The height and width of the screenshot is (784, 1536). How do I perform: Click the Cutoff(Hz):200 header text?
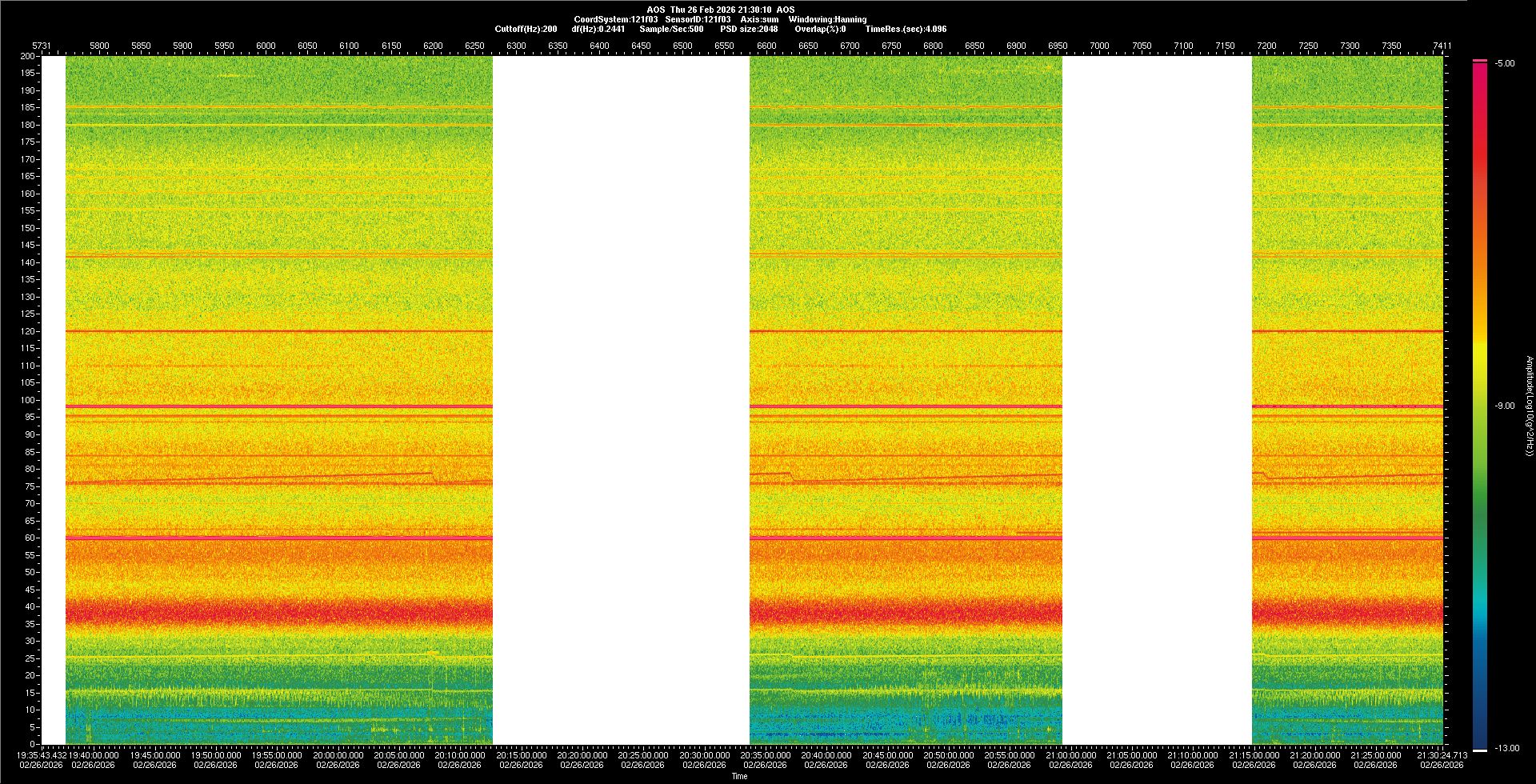pyautogui.click(x=526, y=29)
